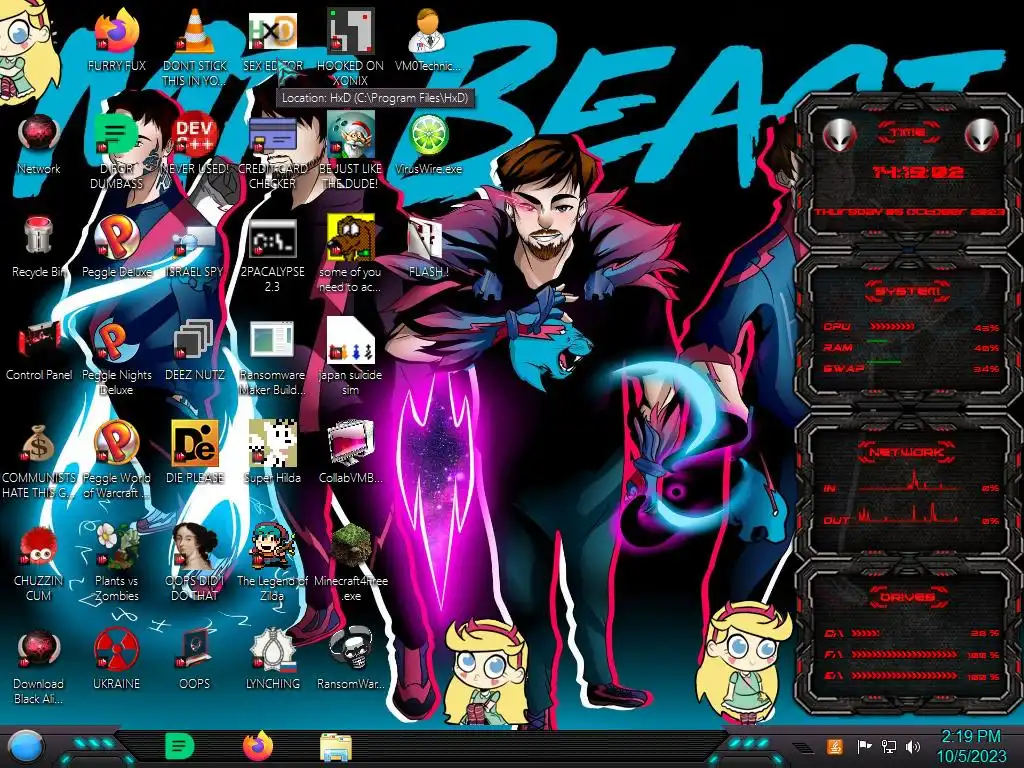Show hidden tray icons arrow
Image resolution: width=1024 pixels, height=768 pixels.
coord(802,747)
